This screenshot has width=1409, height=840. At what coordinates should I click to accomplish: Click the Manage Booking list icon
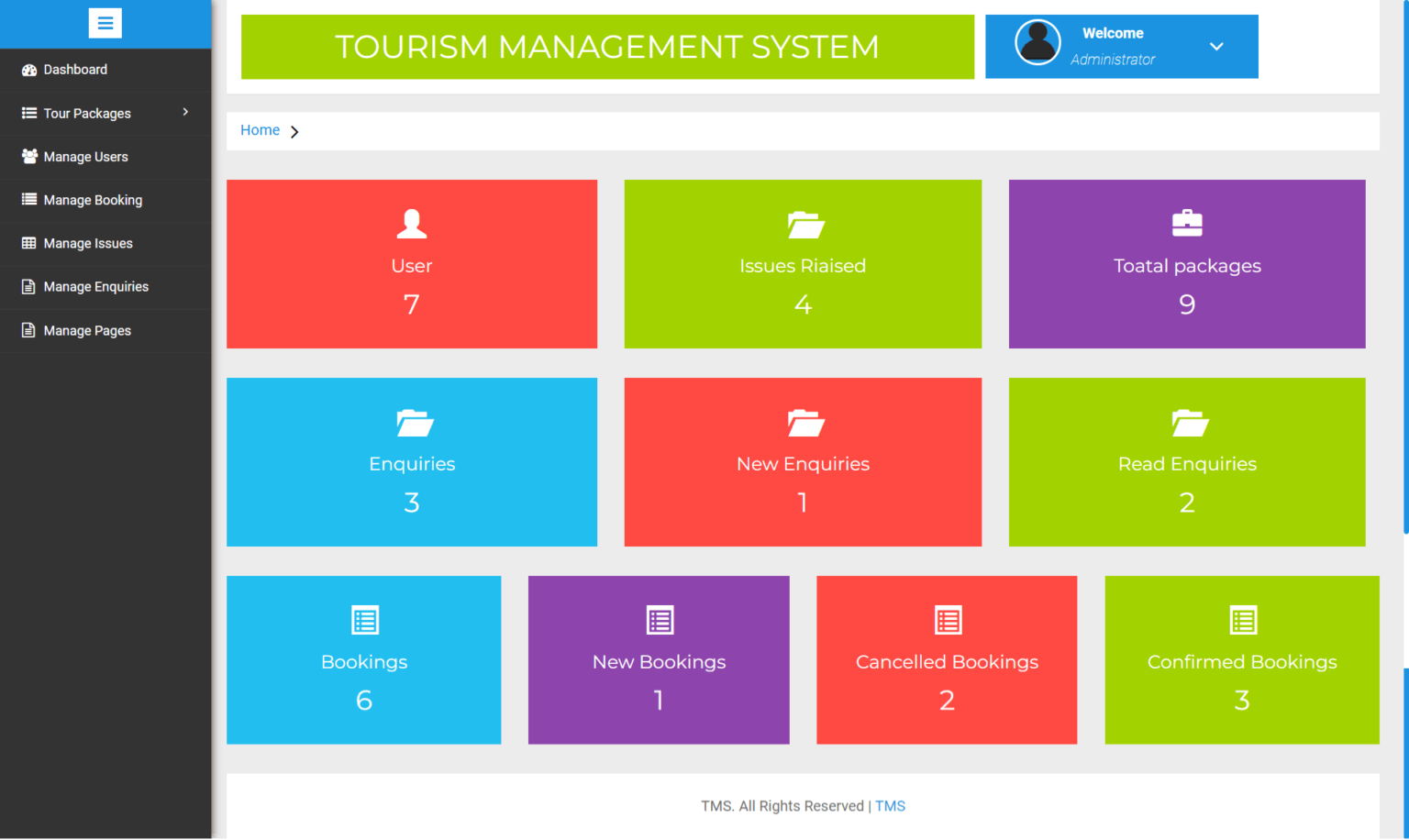[29, 199]
